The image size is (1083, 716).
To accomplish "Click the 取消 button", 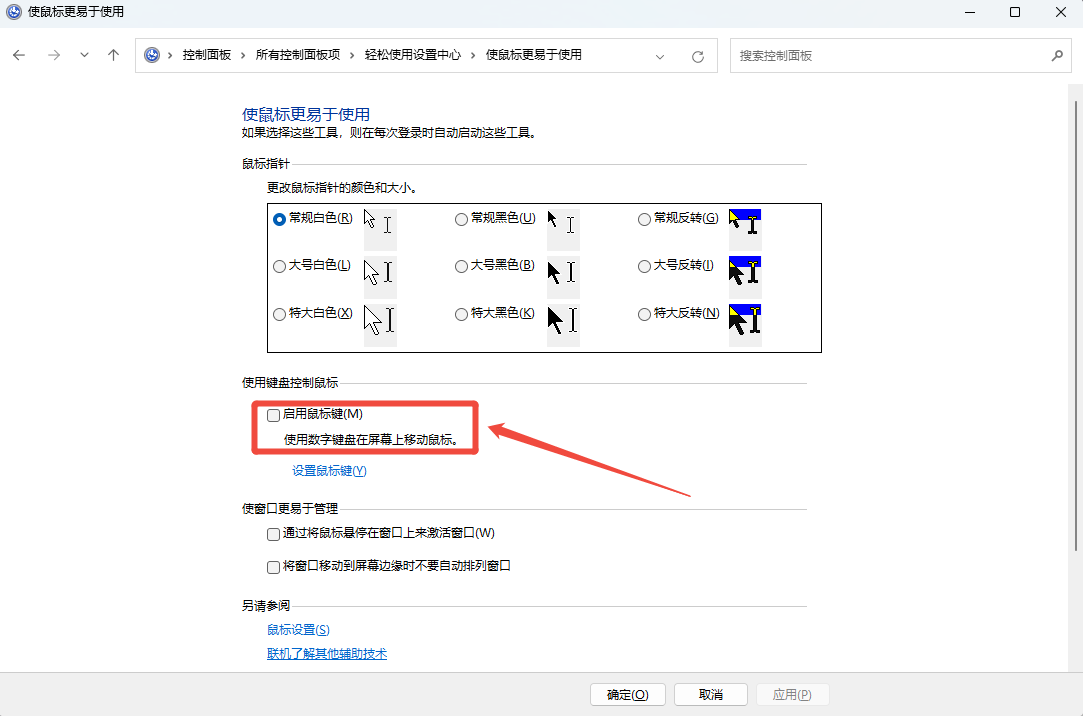I will [x=711, y=695].
